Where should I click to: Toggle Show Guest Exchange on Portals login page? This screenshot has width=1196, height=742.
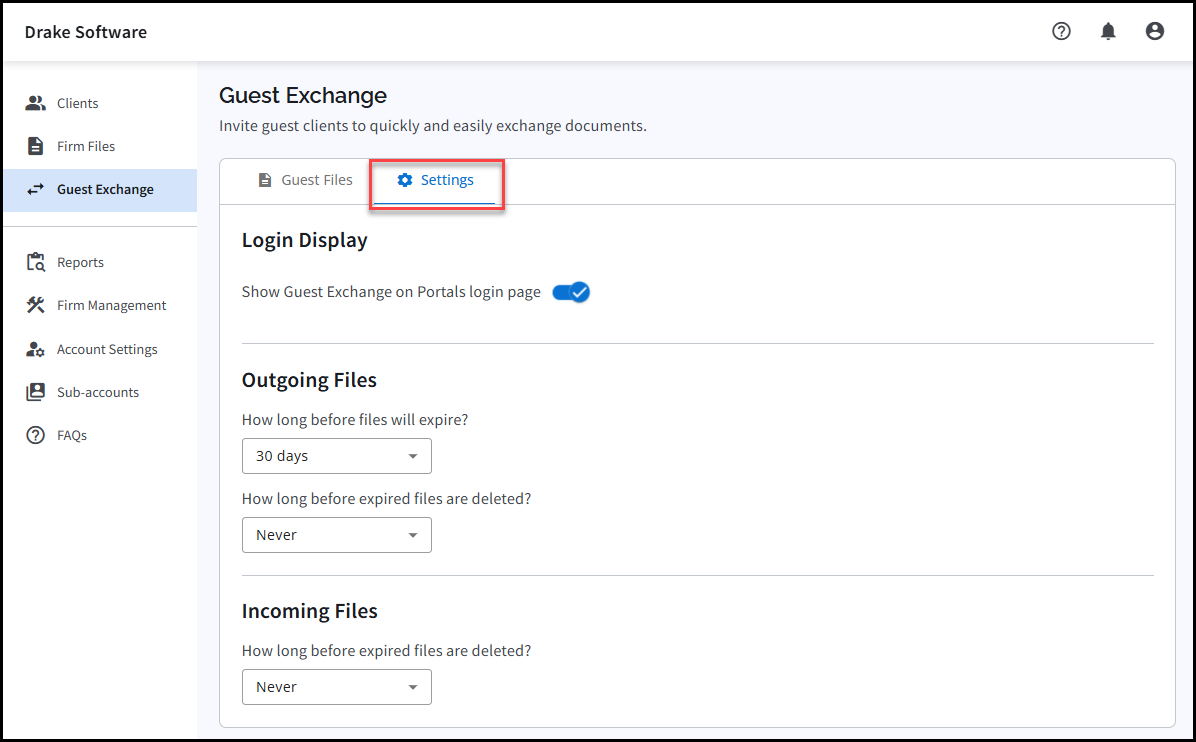[571, 292]
